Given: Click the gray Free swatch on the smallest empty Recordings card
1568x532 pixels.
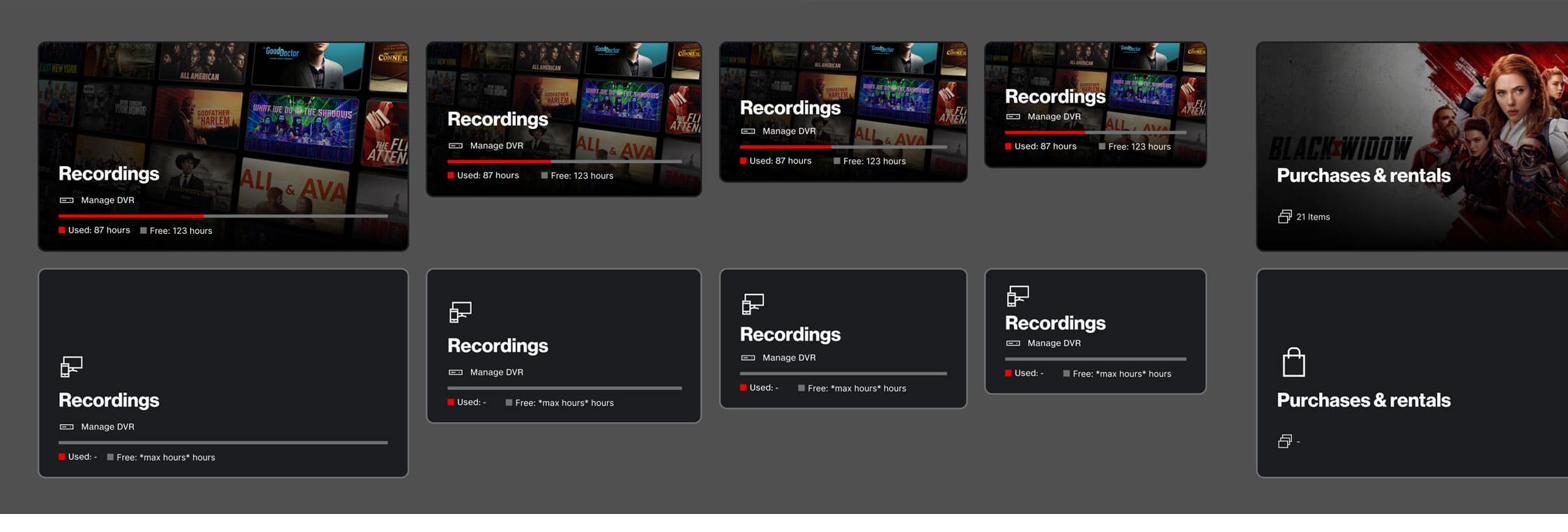Looking at the screenshot, I should [1067, 373].
